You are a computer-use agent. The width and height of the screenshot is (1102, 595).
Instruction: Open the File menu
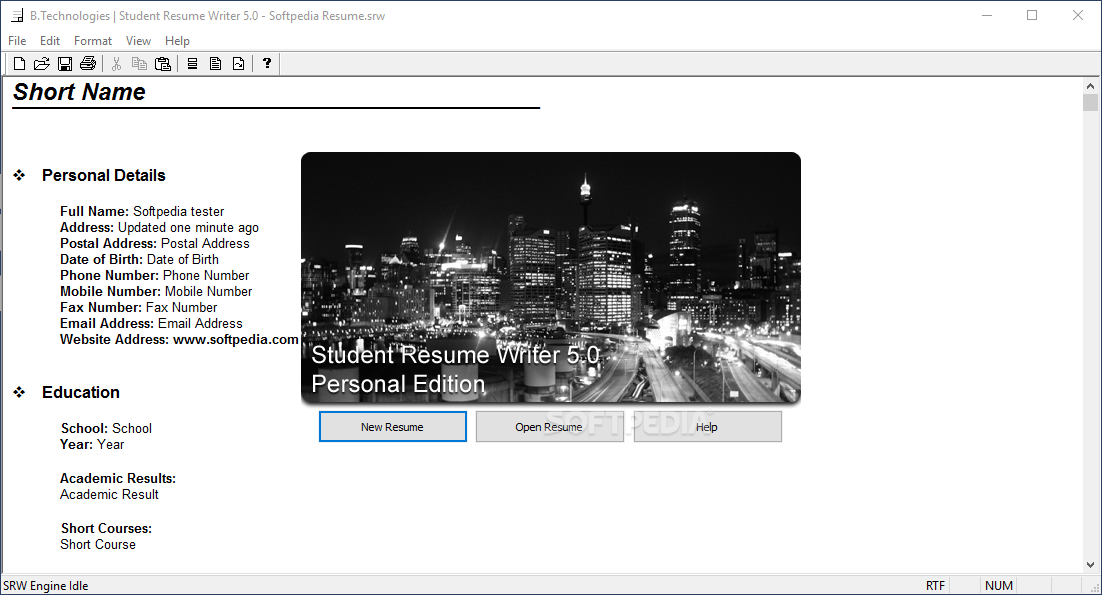tap(17, 41)
